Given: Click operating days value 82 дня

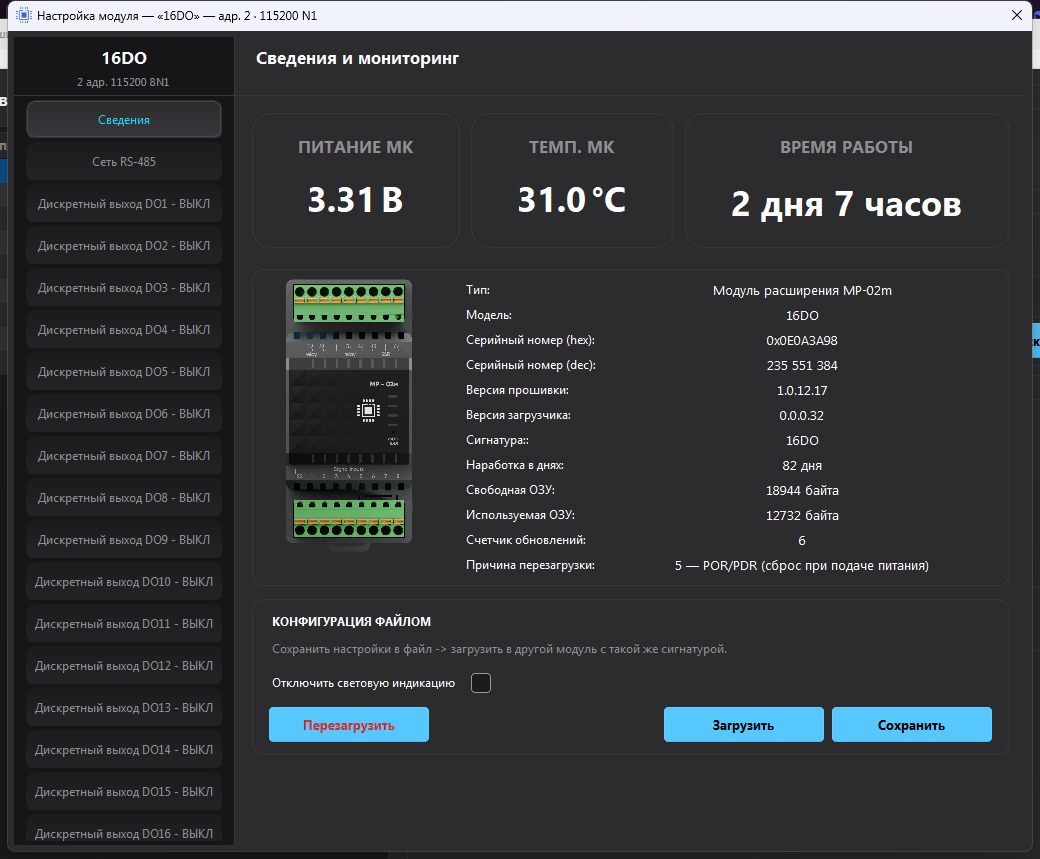Looking at the screenshot, I should (802, 466).
